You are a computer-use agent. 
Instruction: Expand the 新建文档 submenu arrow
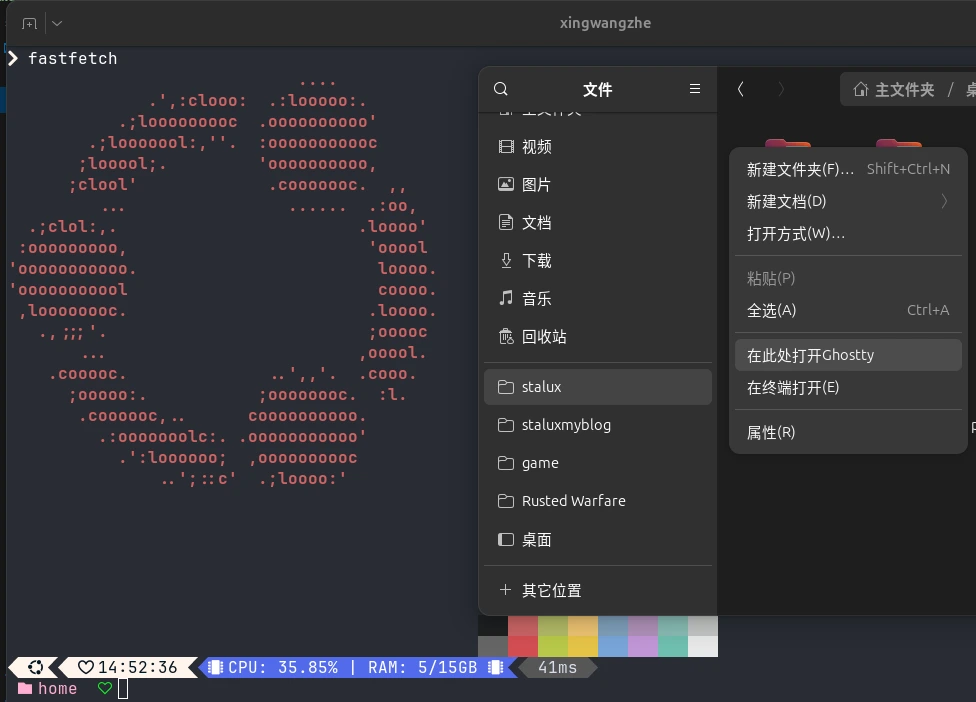[x=944, y=201]
